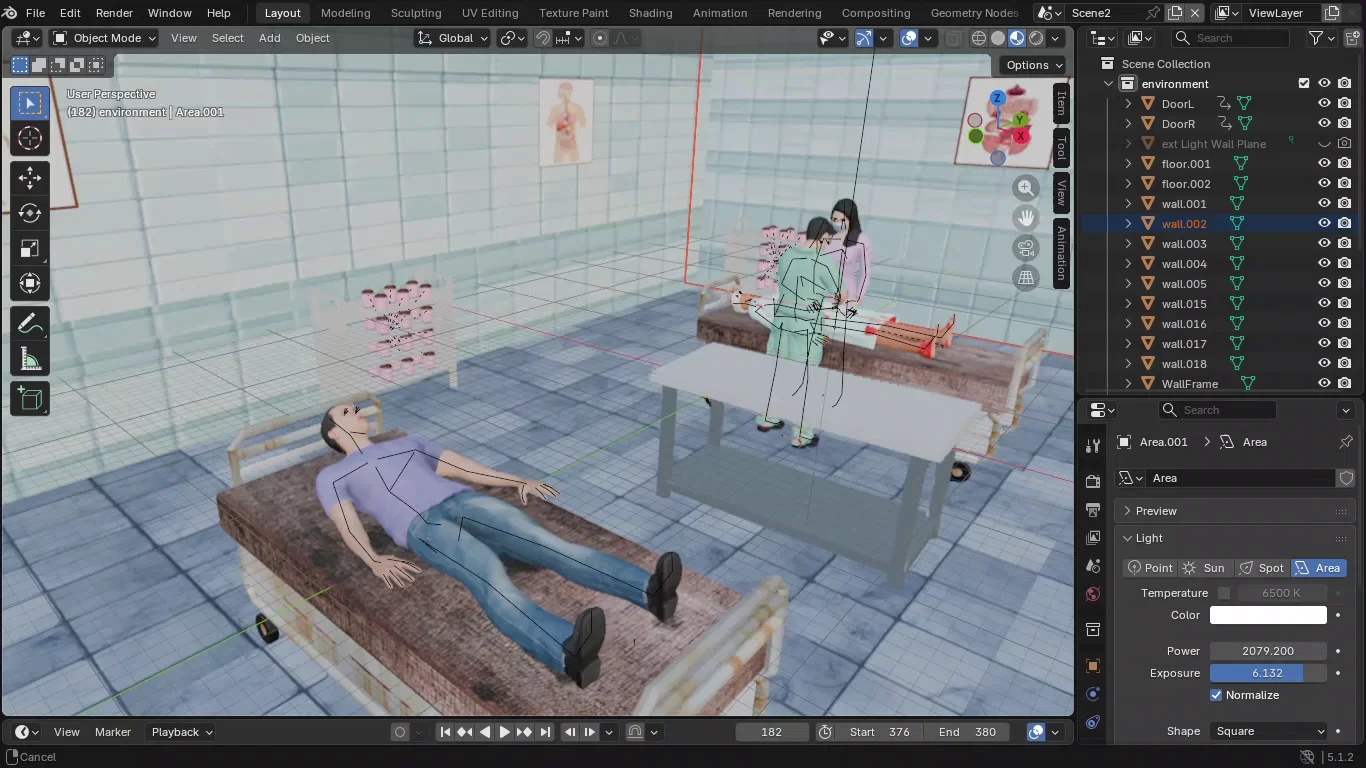Open the Options dropdown in viewport

click(1034, 65)
